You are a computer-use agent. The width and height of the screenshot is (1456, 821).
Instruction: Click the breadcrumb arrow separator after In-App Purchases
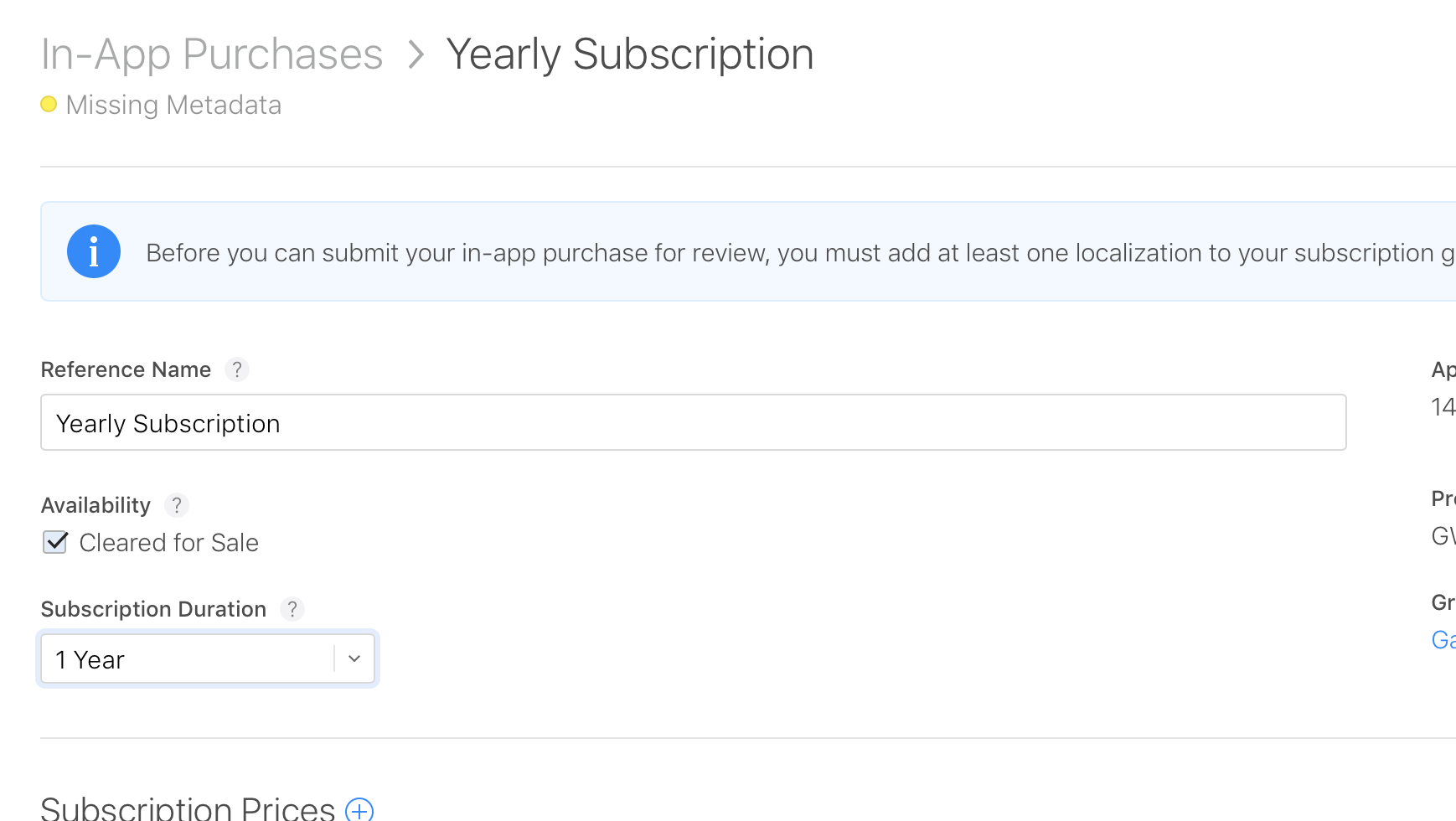pos(416,55)
